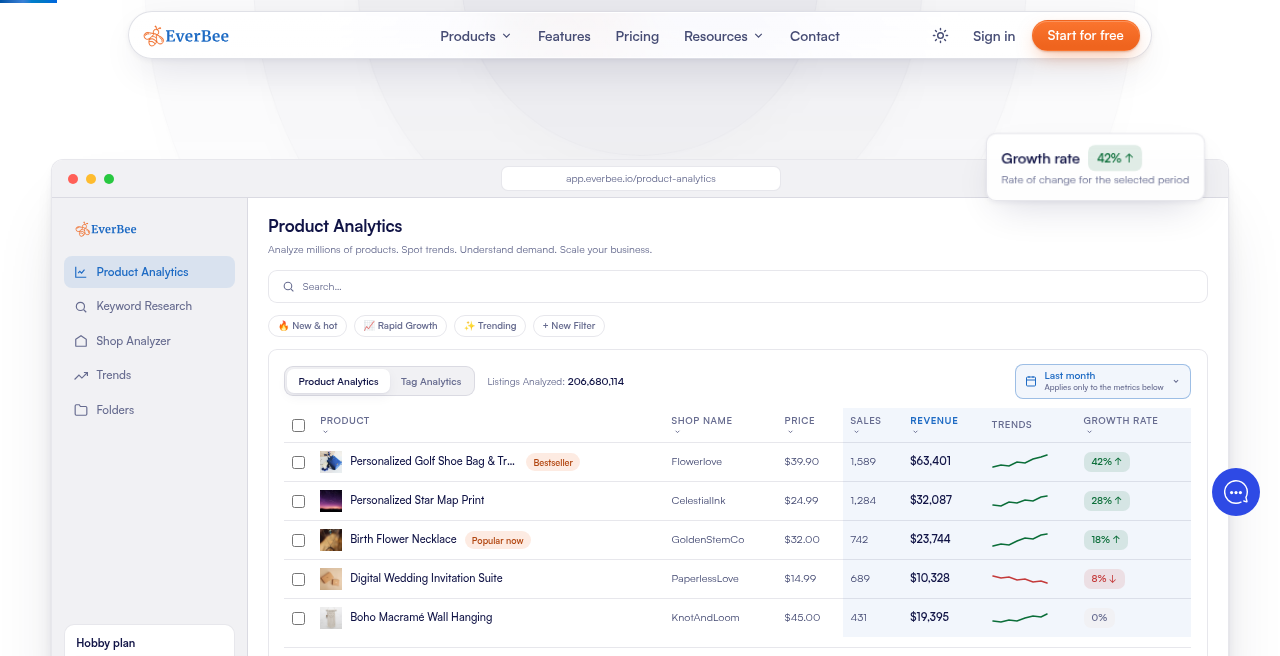Click the Star Map Print product thumbnail

(x=331, y=501)
